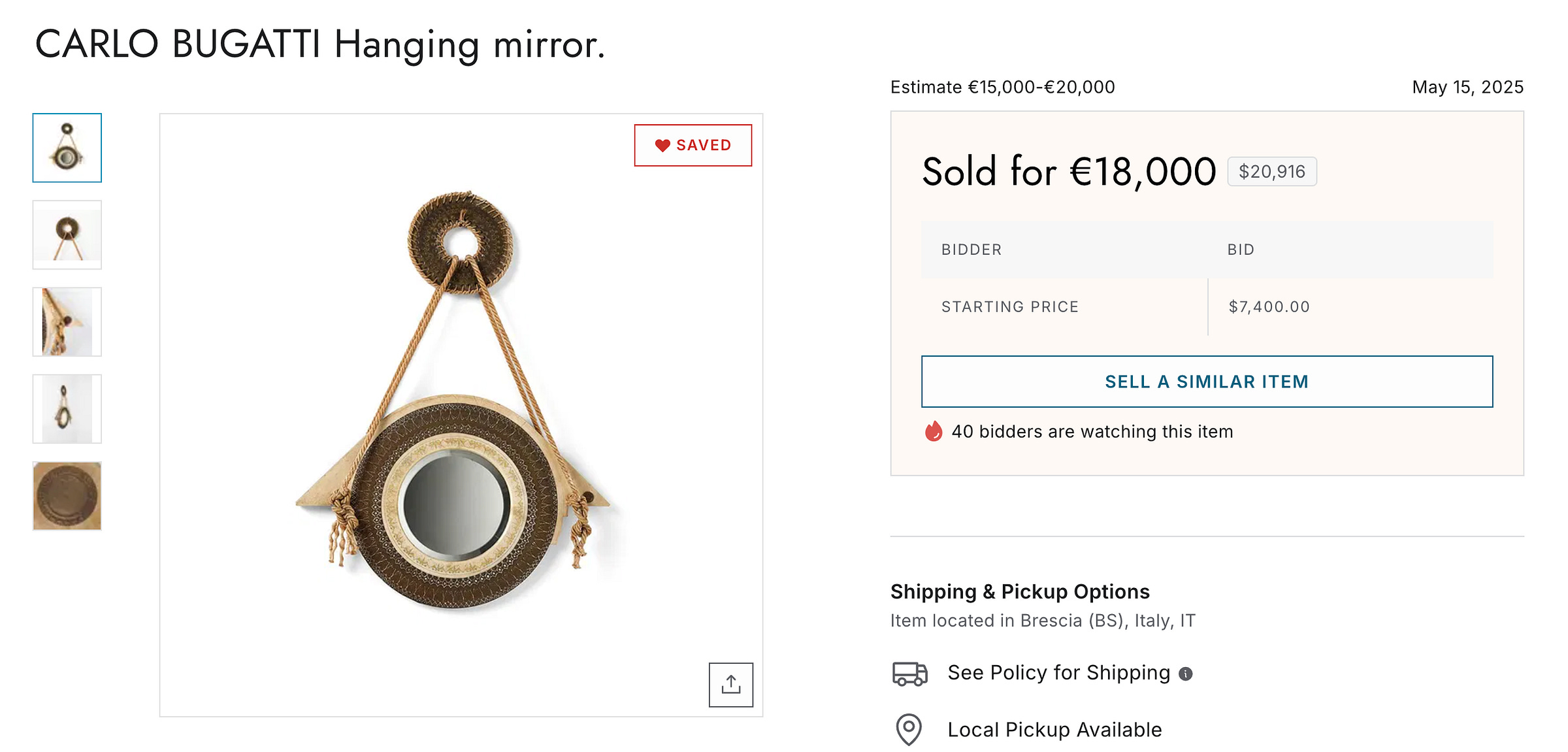This screenshot has height=752, width=1568.
Task: Click the 40 bidders are watching text
Action: click(x=1092, y=432)
